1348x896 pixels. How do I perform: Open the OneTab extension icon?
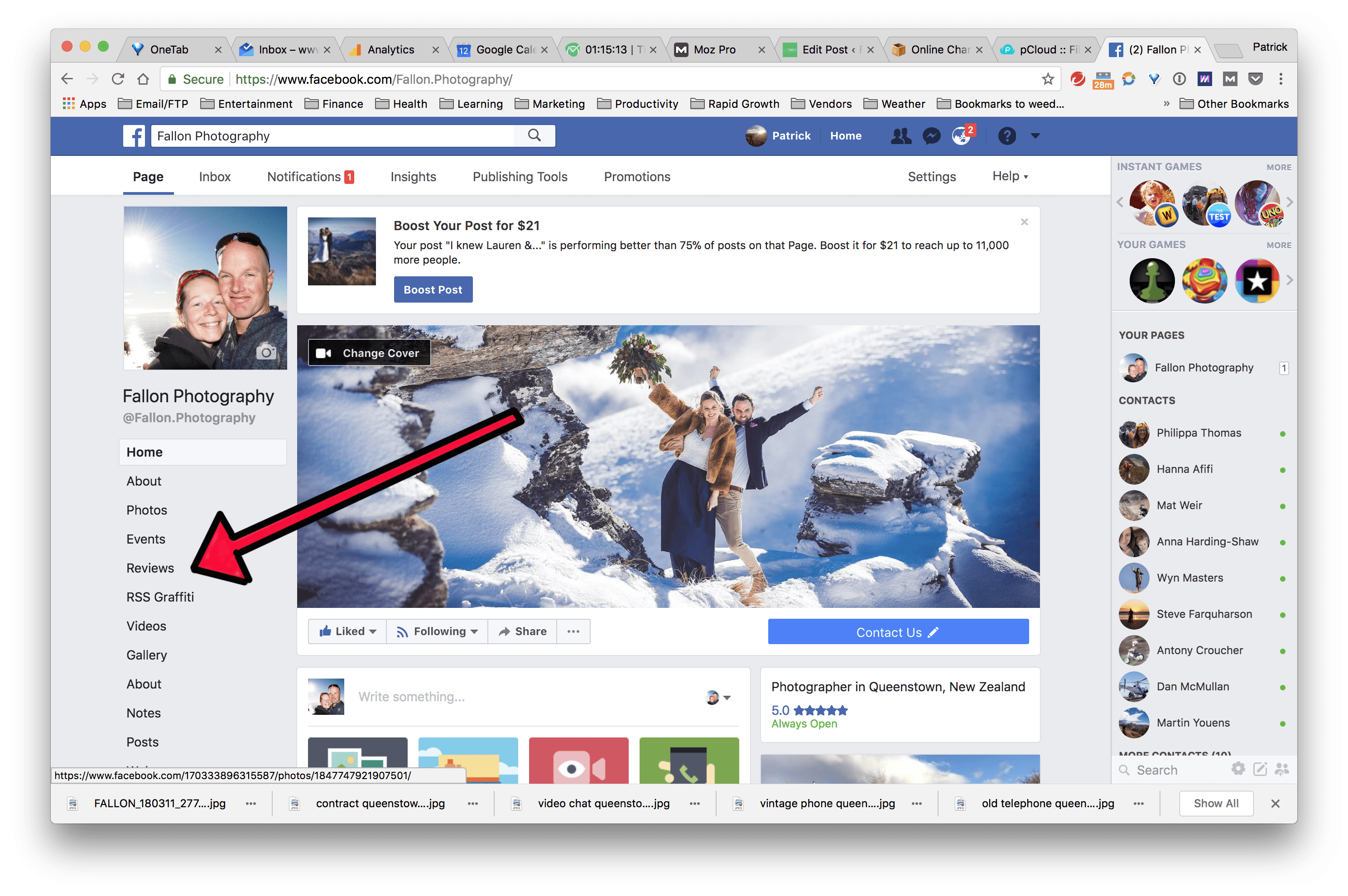(x=1154, y=79)
